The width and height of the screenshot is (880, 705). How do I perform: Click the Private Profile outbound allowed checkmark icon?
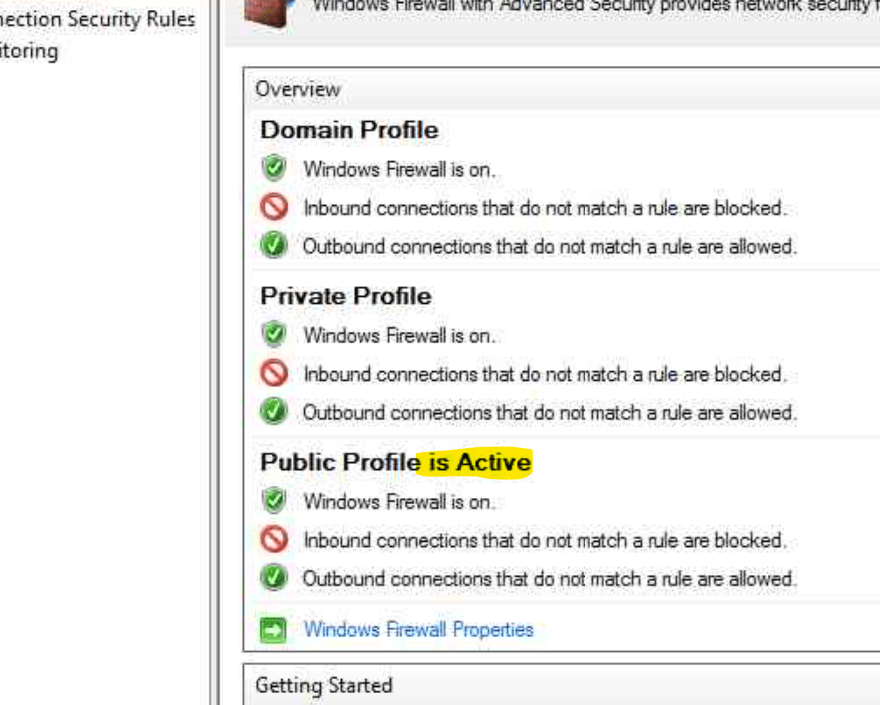274,411
